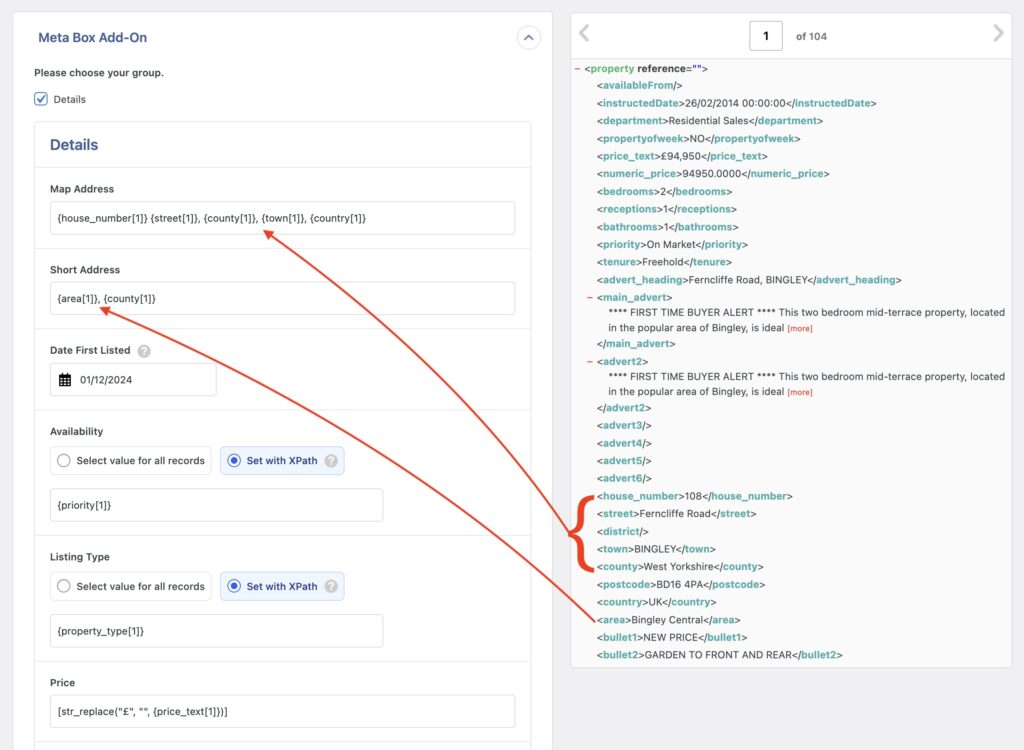Go to previous record with left arrow

(583, 33)
